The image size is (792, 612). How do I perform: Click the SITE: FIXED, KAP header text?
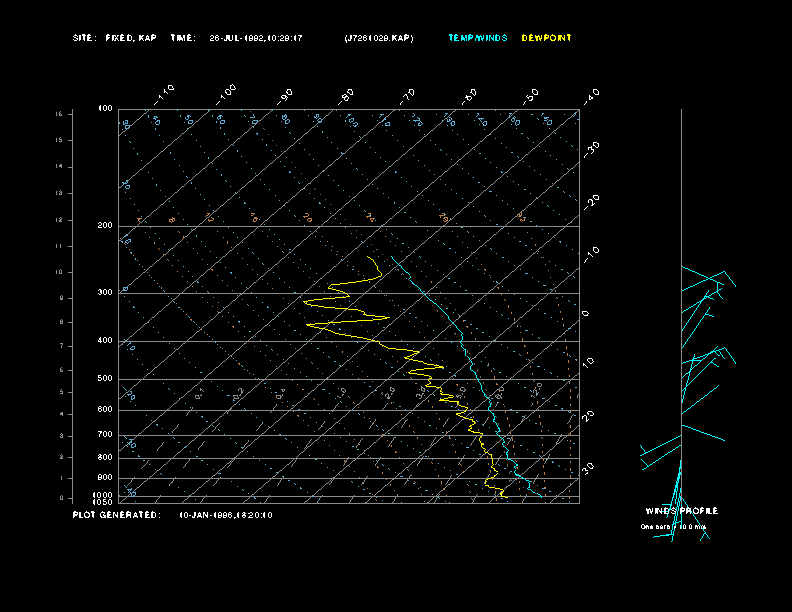(115, 38)
